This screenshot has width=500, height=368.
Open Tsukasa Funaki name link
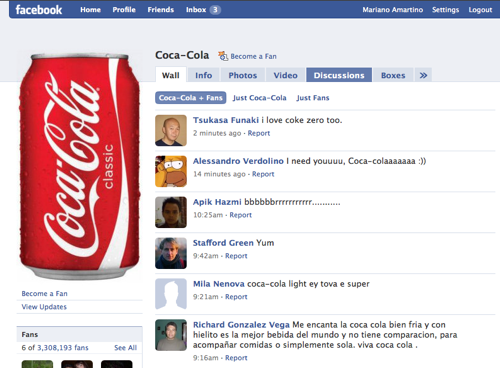point(226,120)
